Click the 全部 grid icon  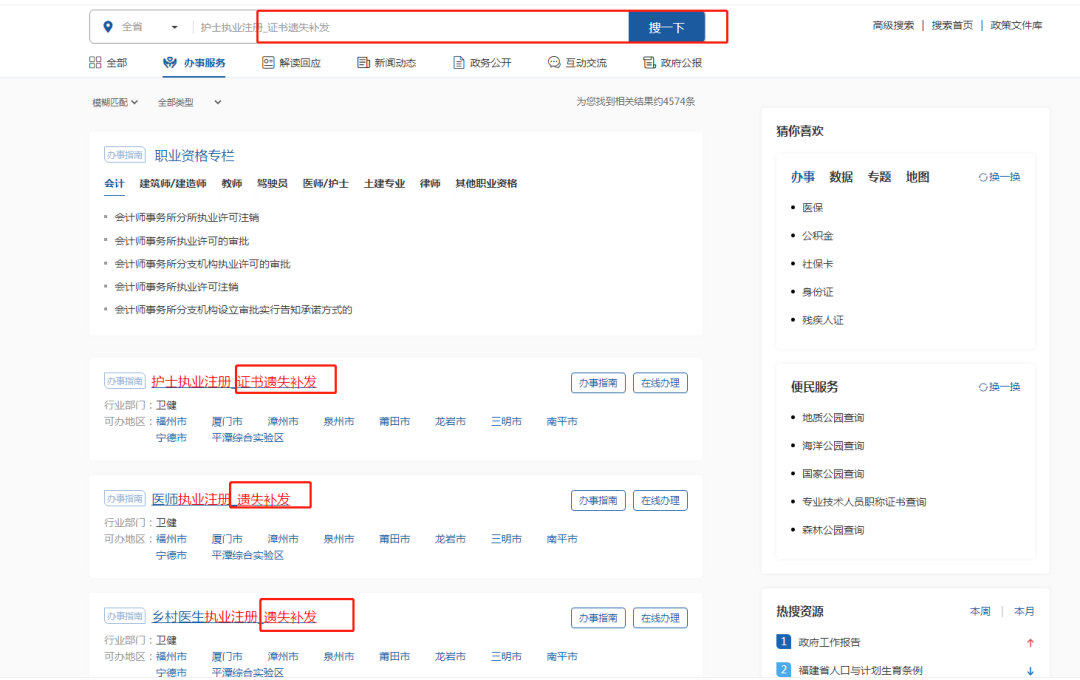[95, 62]
